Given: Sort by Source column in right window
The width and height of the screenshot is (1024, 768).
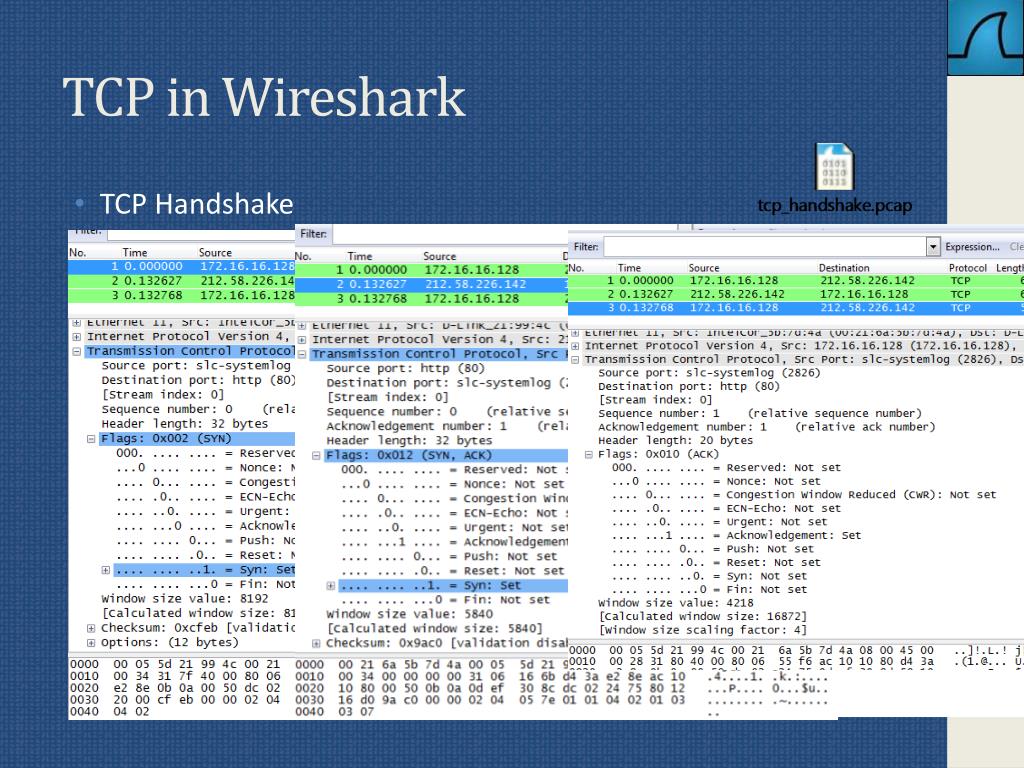Looking at the screenshot, I should pyautogui.click(x=703, y=268).
